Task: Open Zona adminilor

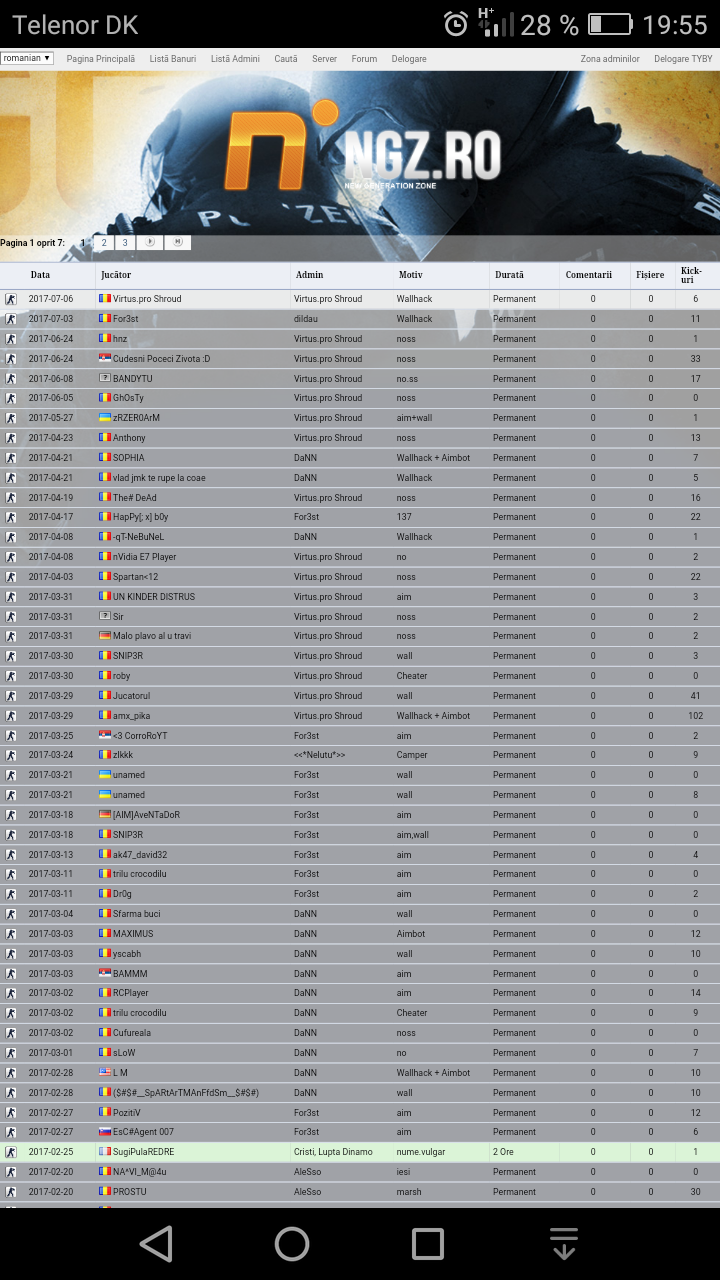Action: pos(610,59)
